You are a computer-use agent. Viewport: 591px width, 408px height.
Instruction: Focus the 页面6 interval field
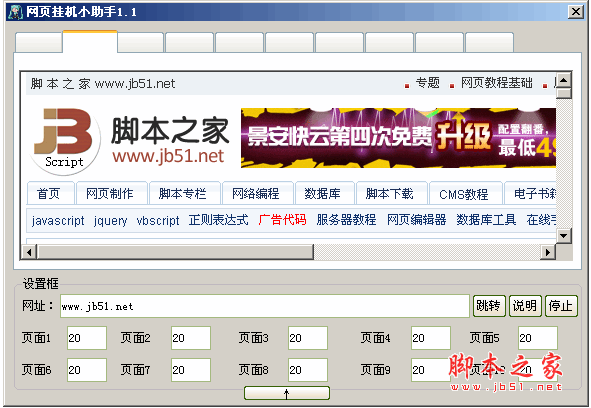pyautogui.click(x=87, y=370)
